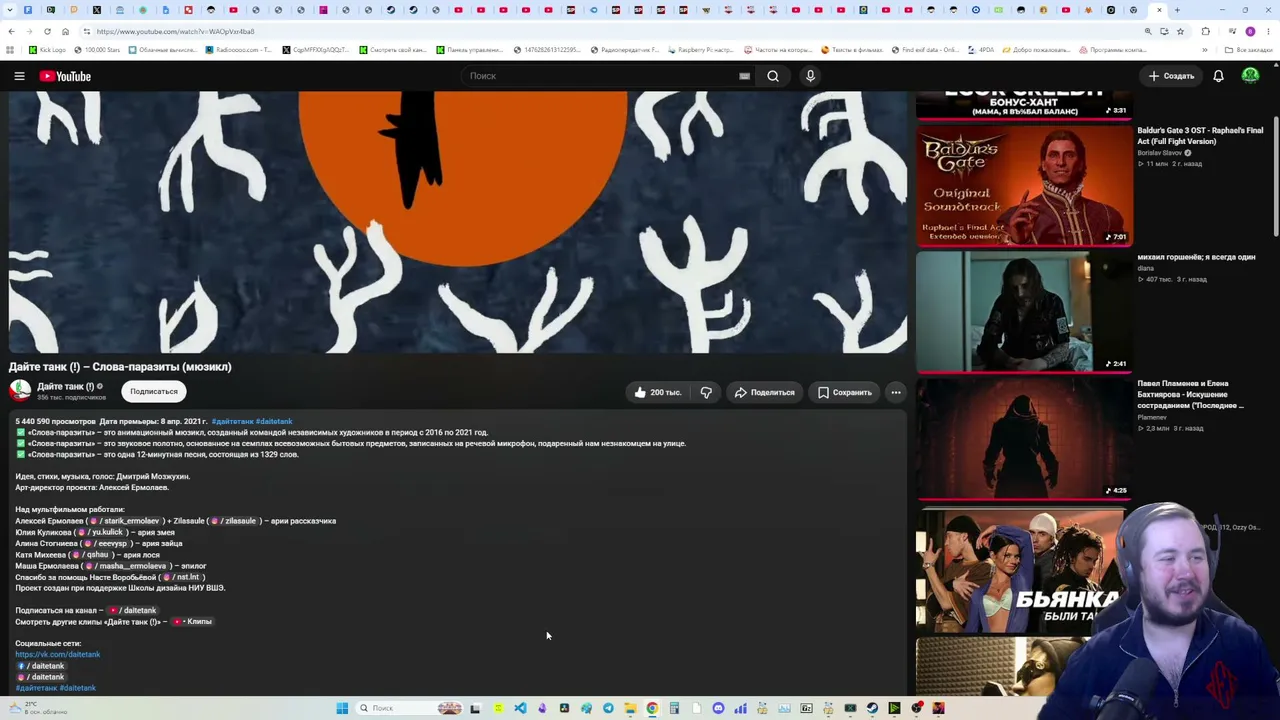
Task: Click the browser address bar URL
Action: click(176, 31)
